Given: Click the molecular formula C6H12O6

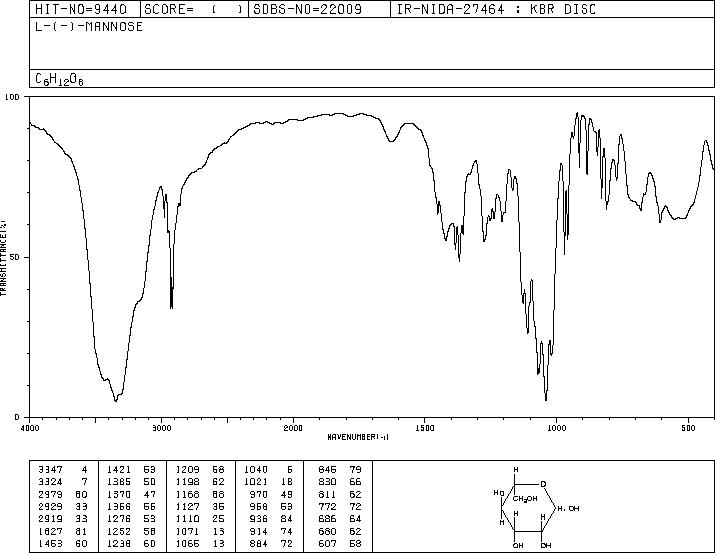Looking at the screenshot, I should (x=59, y=79).
